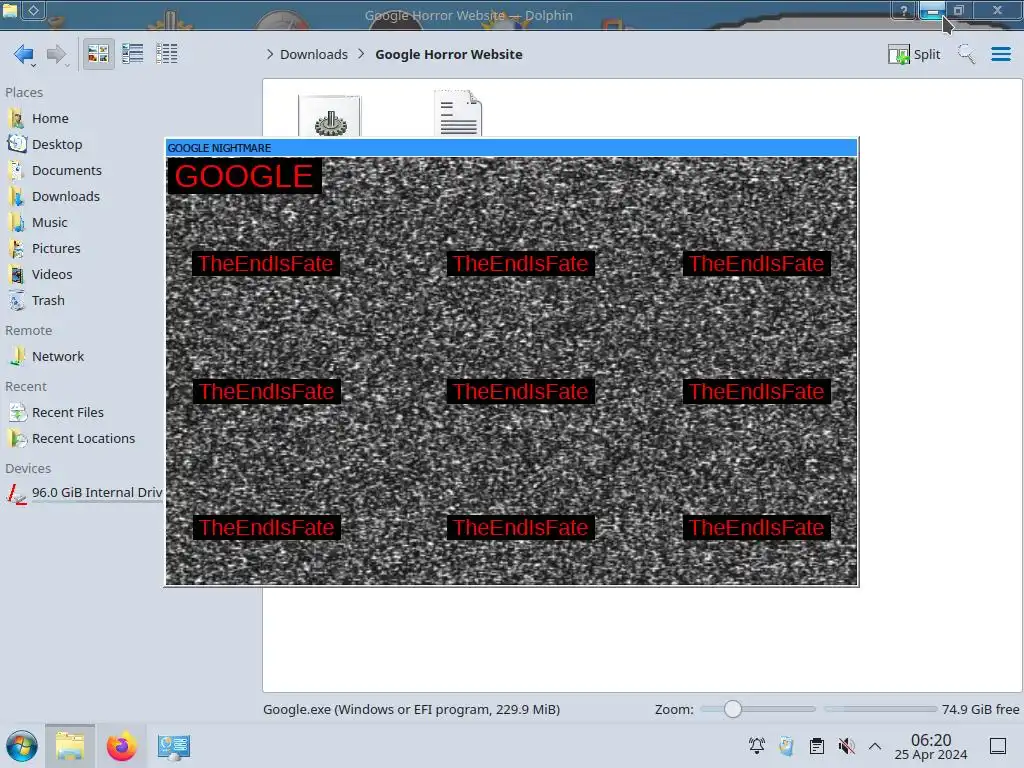Open the notifications bell tray icon

coord(757,746)
